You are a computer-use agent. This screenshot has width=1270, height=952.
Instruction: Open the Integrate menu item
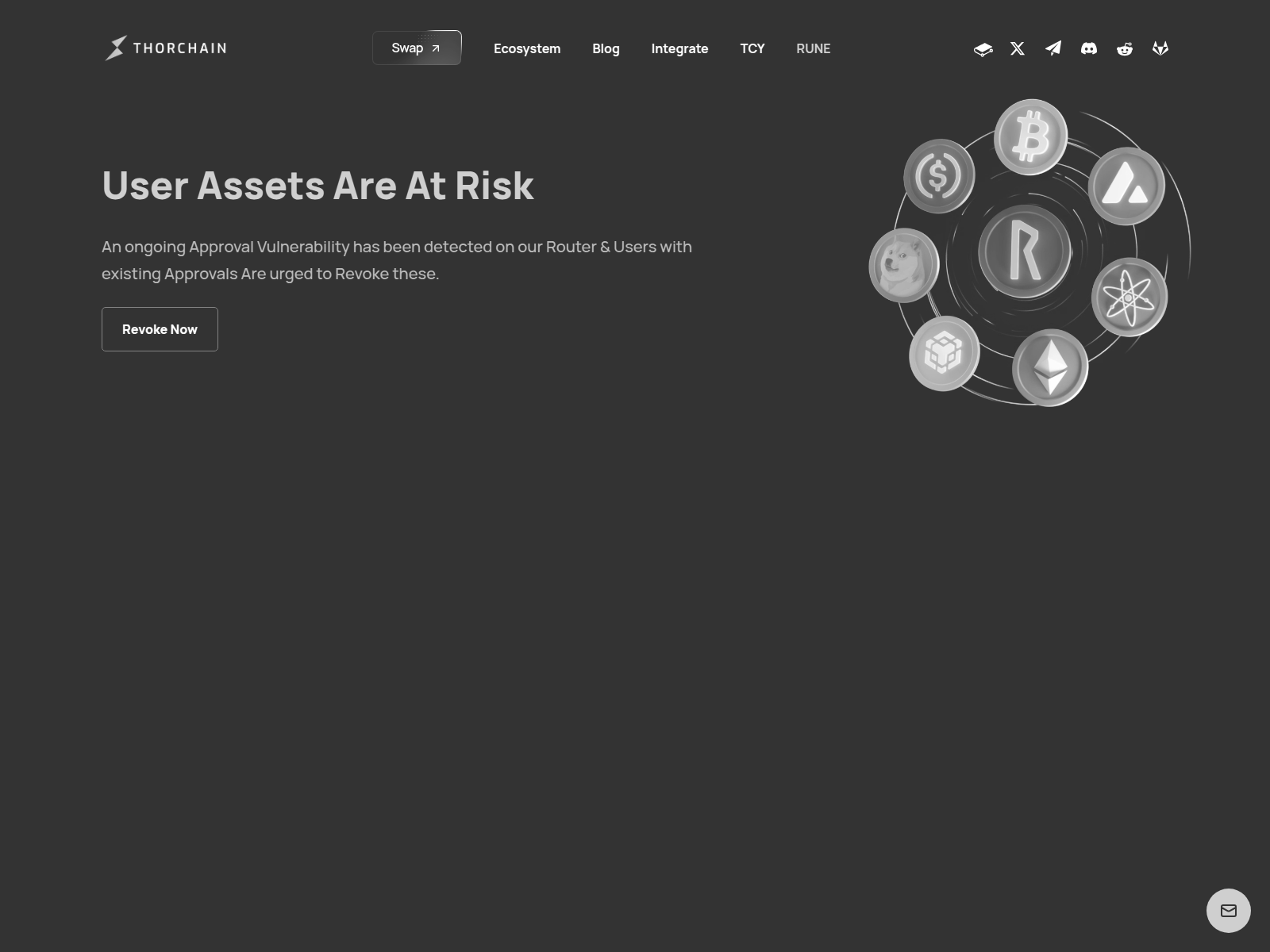click(679, 48)
